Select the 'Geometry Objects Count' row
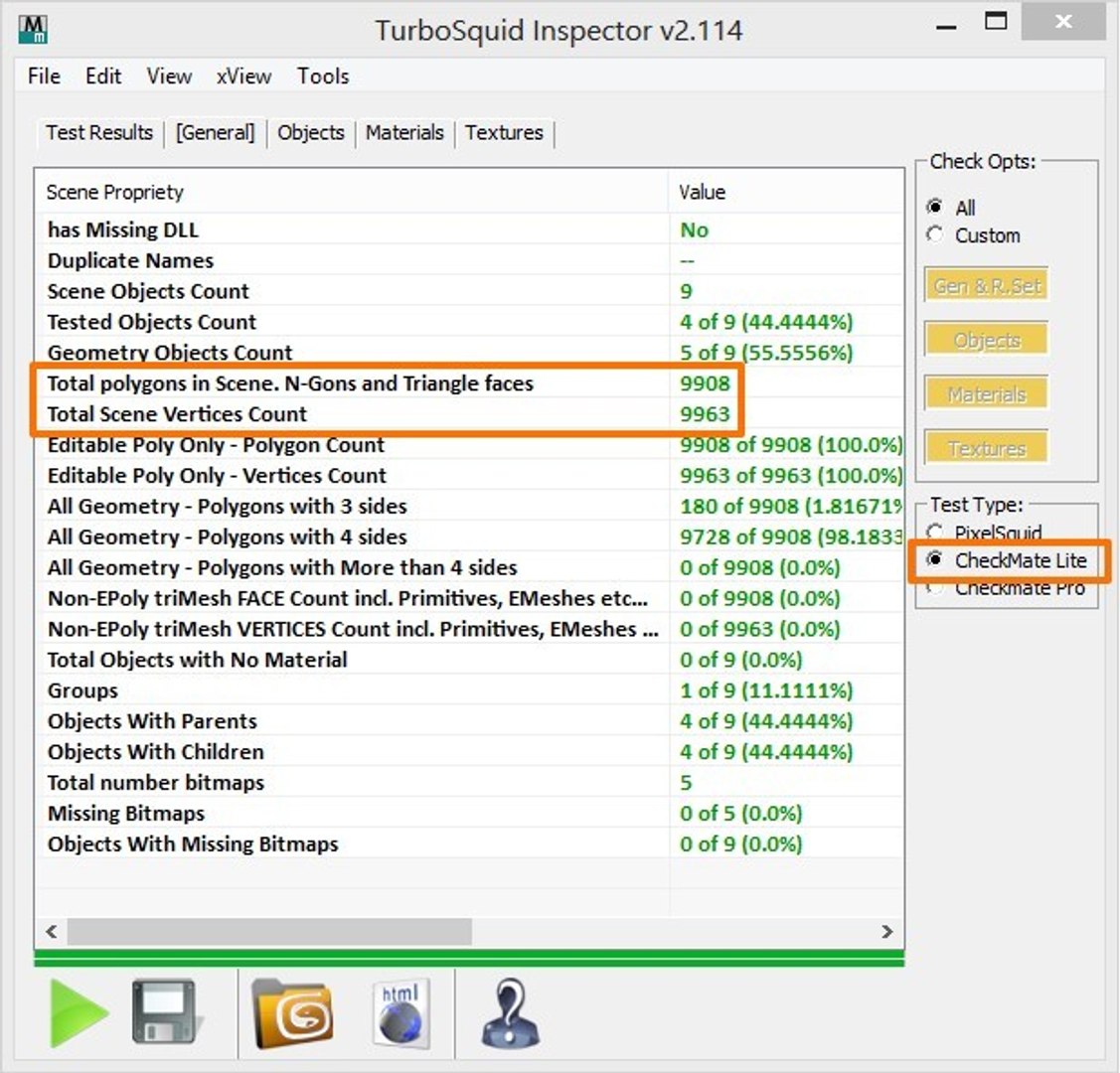 [469, 353]
